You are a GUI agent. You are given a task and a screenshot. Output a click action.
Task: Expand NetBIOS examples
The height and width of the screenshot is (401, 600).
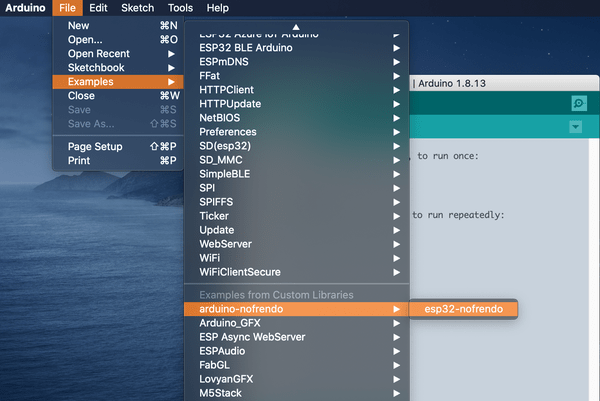pyautogui.click(x=297, y=118)
